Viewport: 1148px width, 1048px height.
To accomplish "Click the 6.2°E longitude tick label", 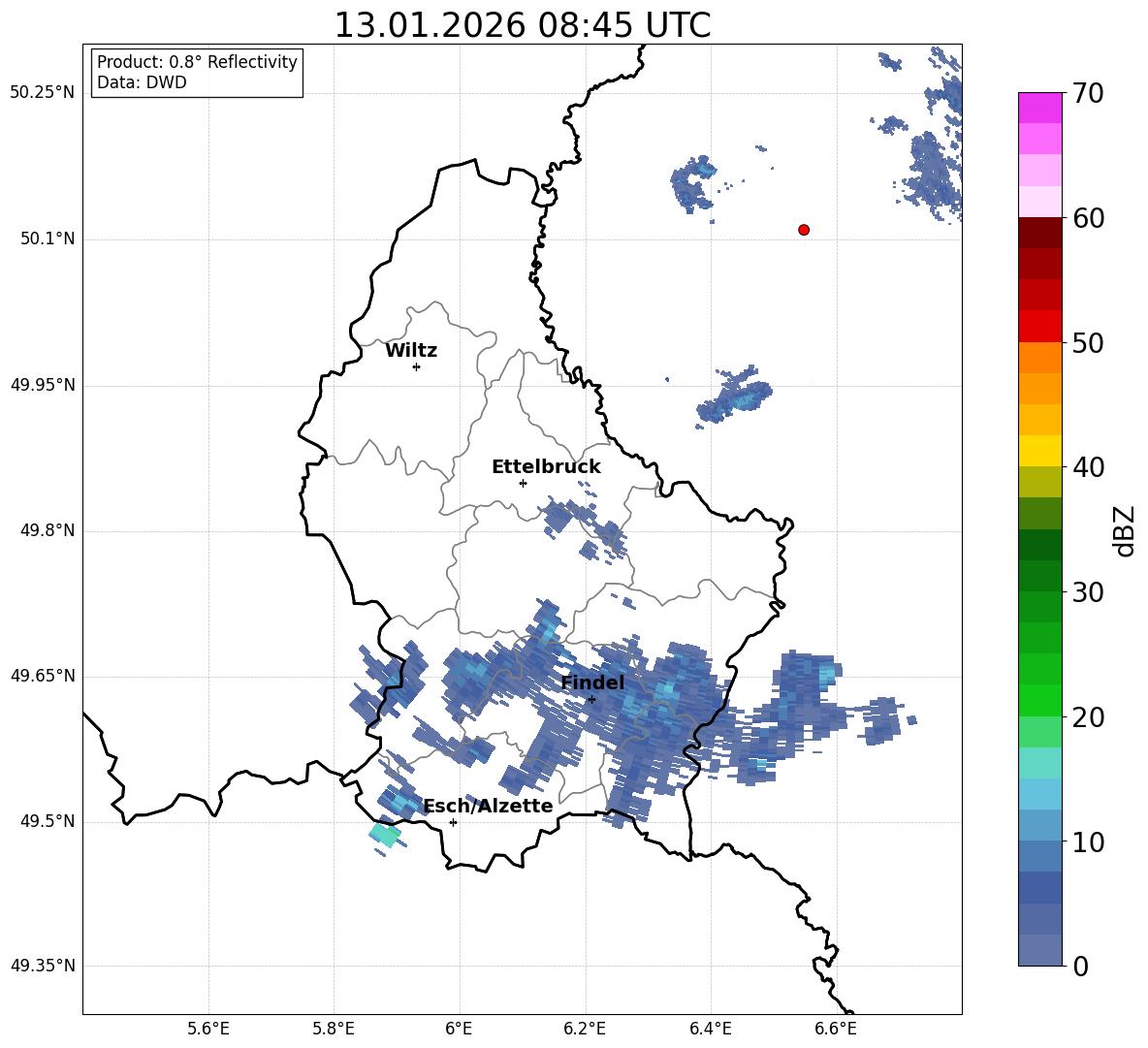I will point(585,1029).
